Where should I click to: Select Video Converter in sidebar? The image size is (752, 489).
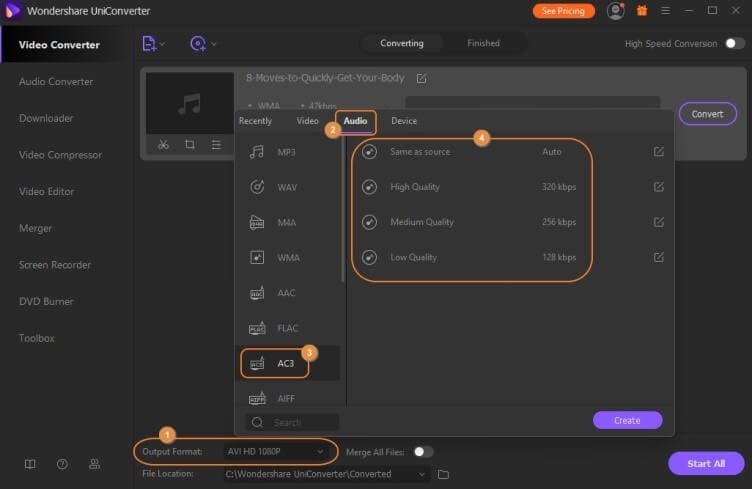tap(59, 45)
